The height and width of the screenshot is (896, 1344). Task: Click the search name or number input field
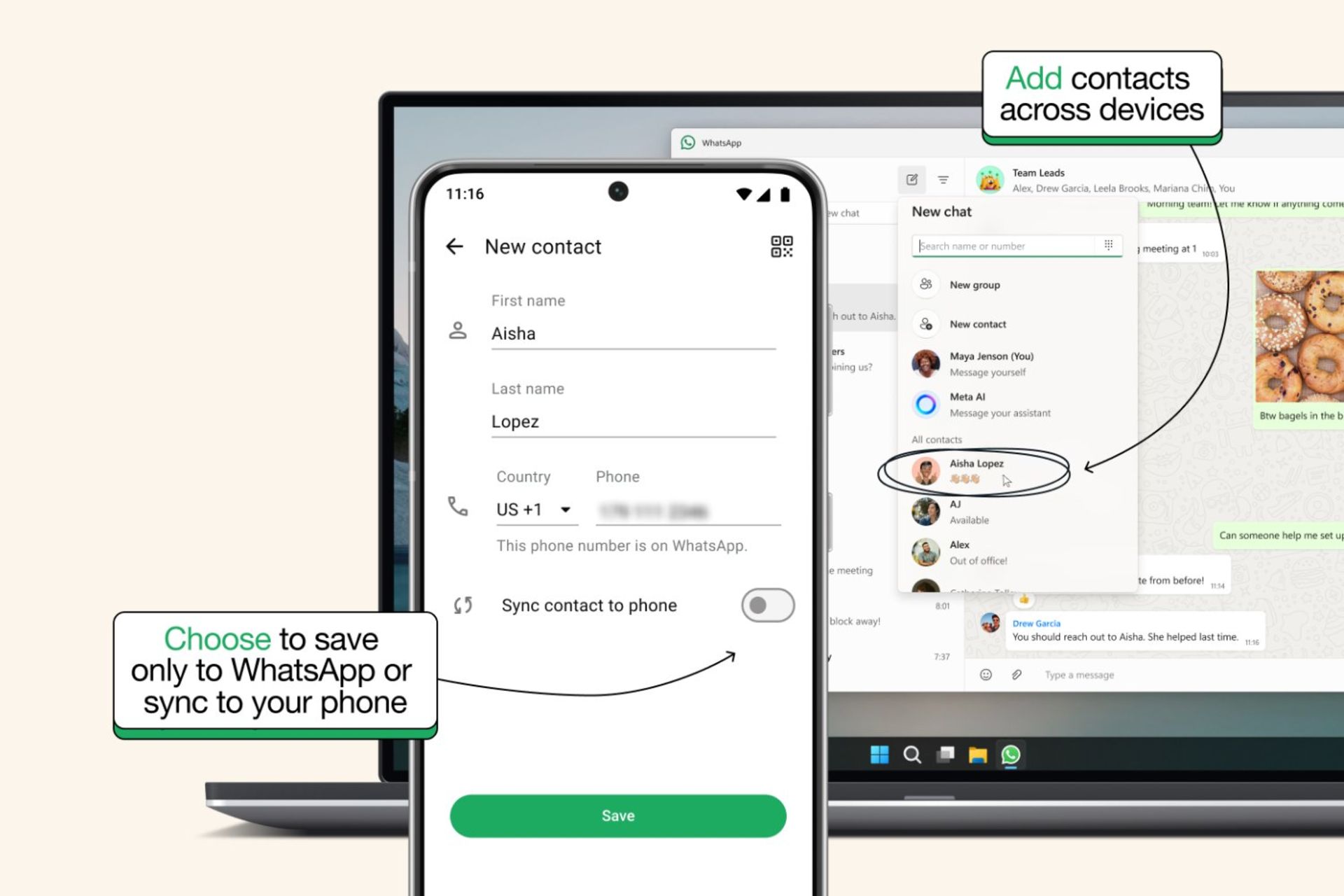tap(1007, 246)
